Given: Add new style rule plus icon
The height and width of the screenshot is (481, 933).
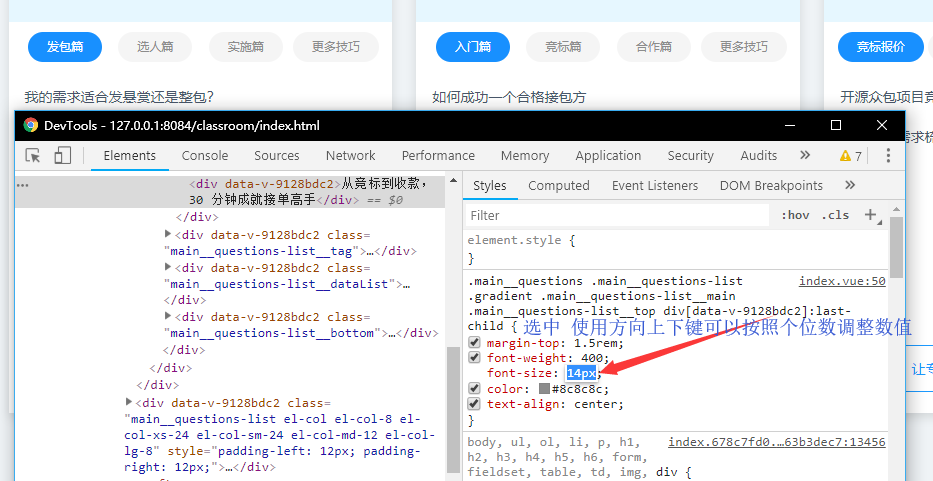Looking at the screenshot, I should [872, 215].
